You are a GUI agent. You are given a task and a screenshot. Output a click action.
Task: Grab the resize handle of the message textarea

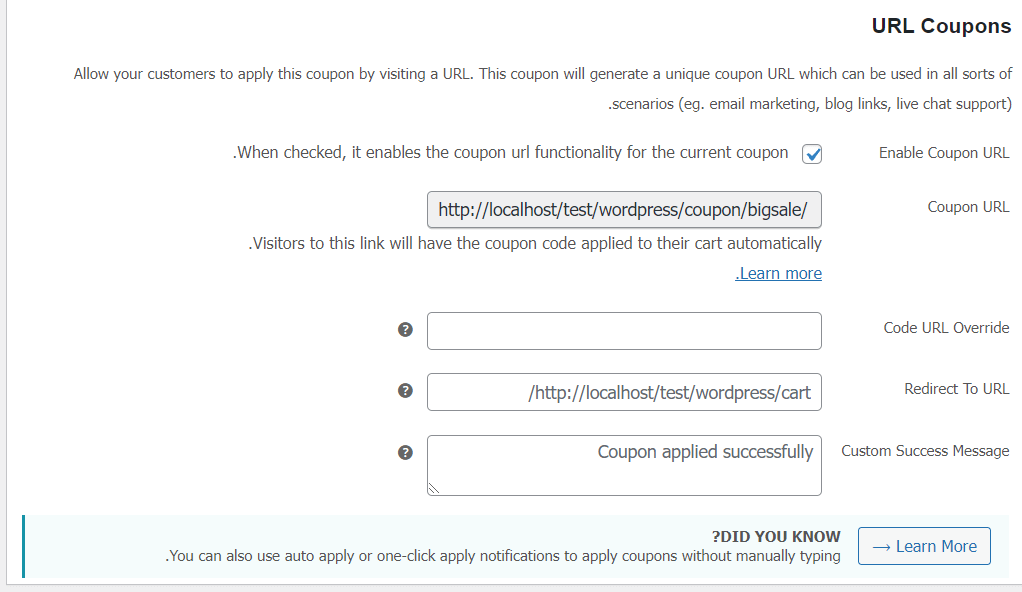pos(433,489)
